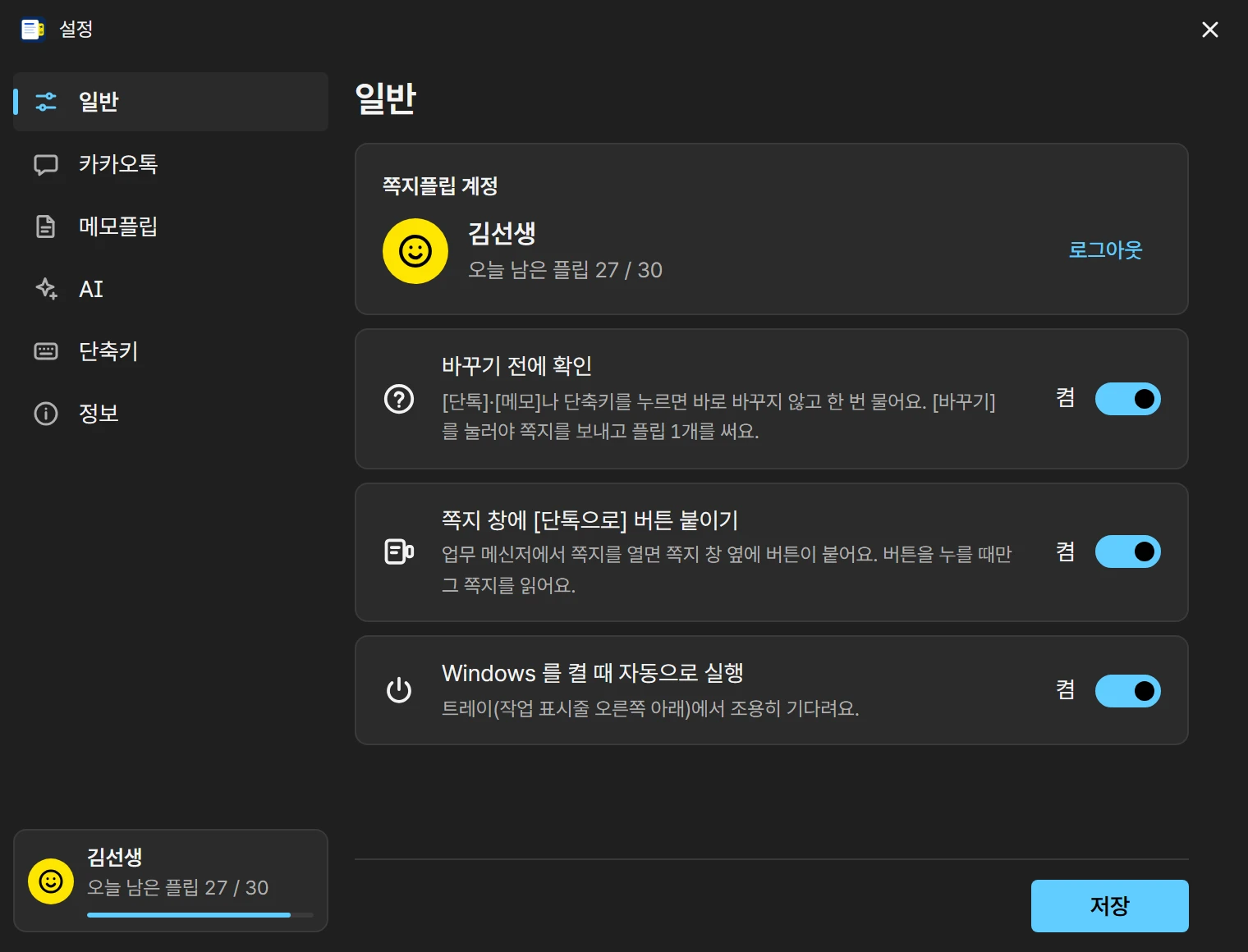Open the 메모플립 settings tab
The width and height of the screenshot is (1248, 952).
171,227
